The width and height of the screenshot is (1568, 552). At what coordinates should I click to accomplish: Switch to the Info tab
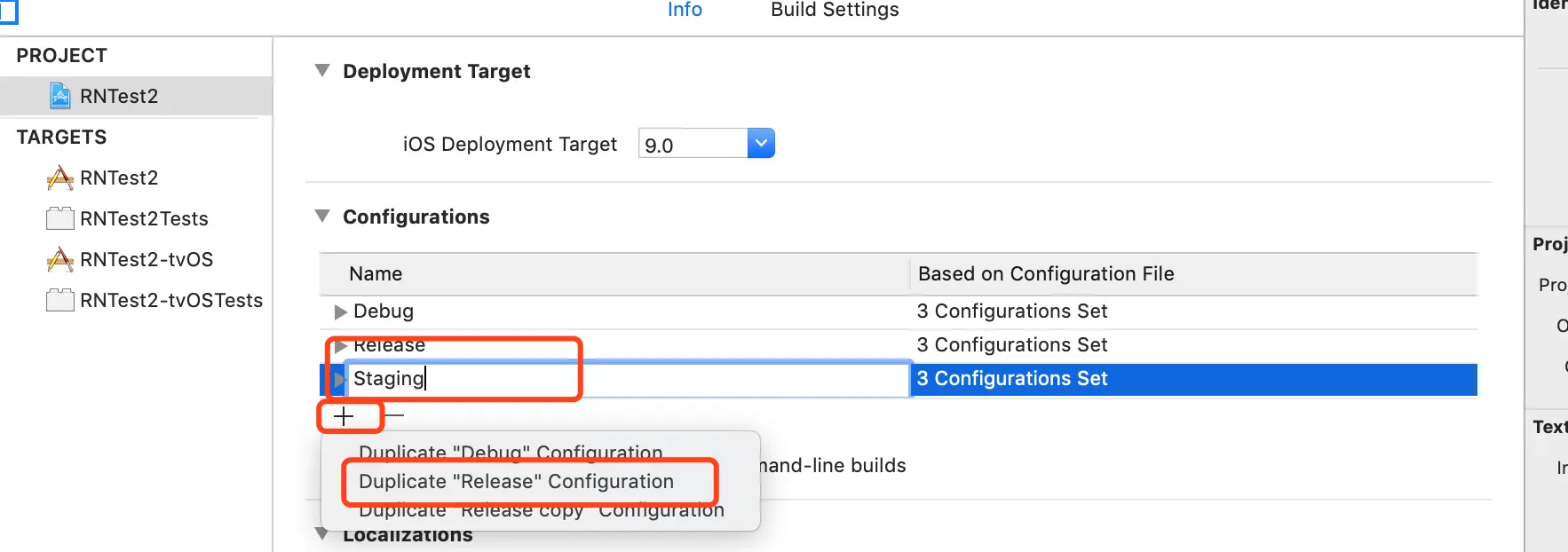pos(685,10)
